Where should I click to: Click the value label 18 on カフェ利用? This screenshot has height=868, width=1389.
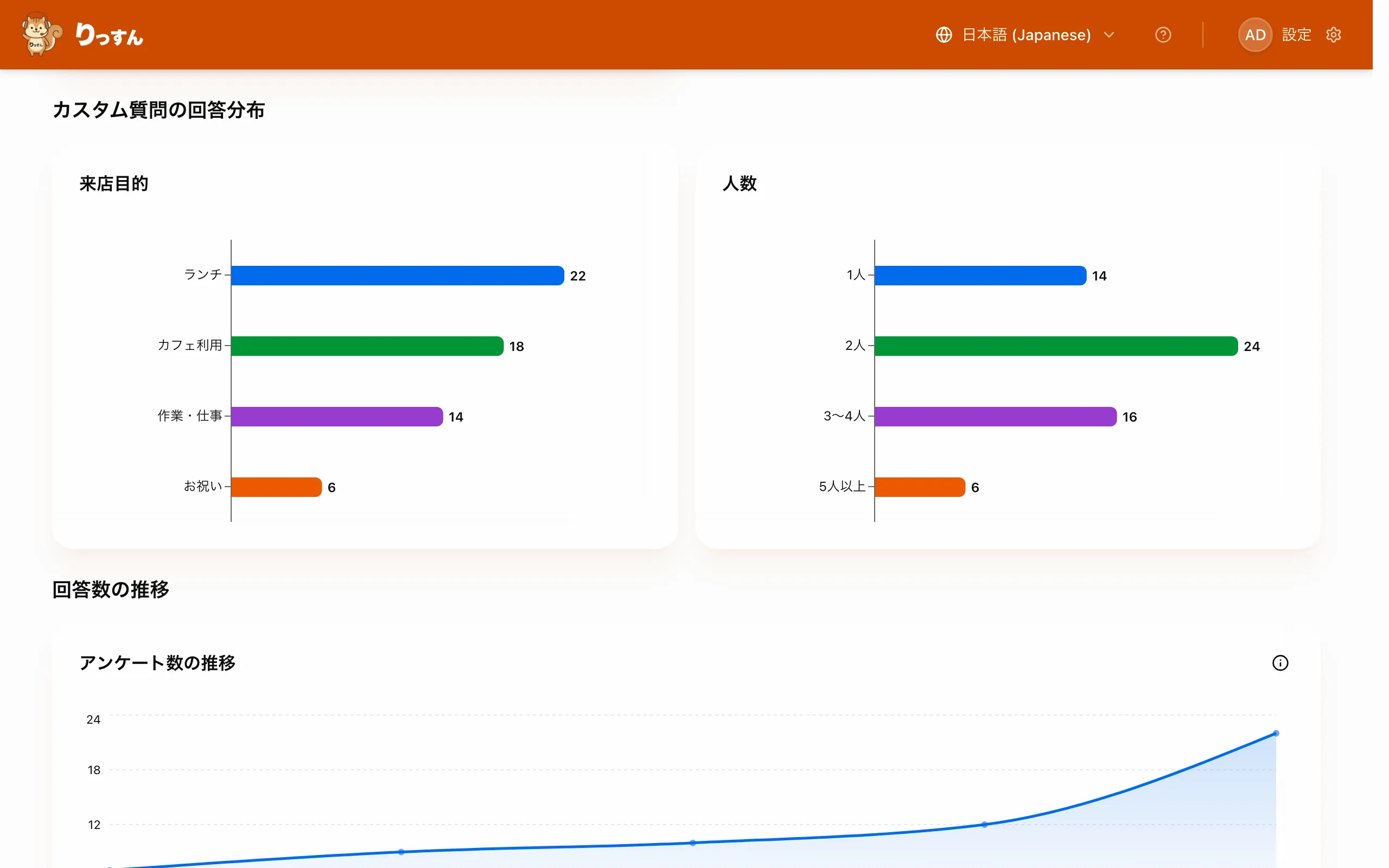click(517, 347)
